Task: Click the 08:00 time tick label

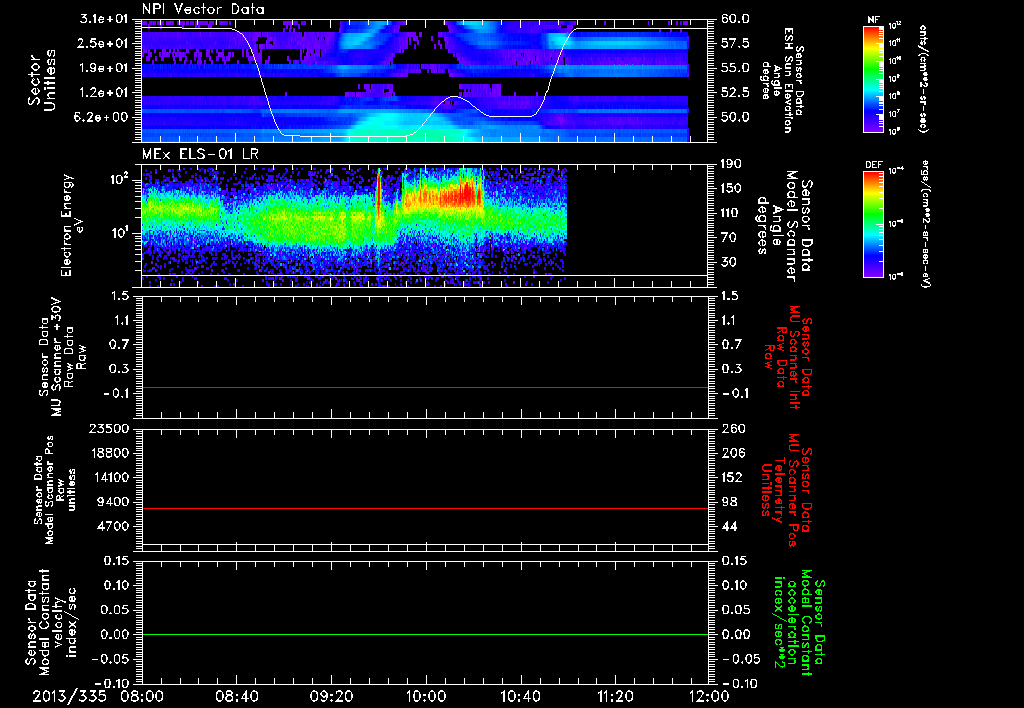Action: point(142,696)
